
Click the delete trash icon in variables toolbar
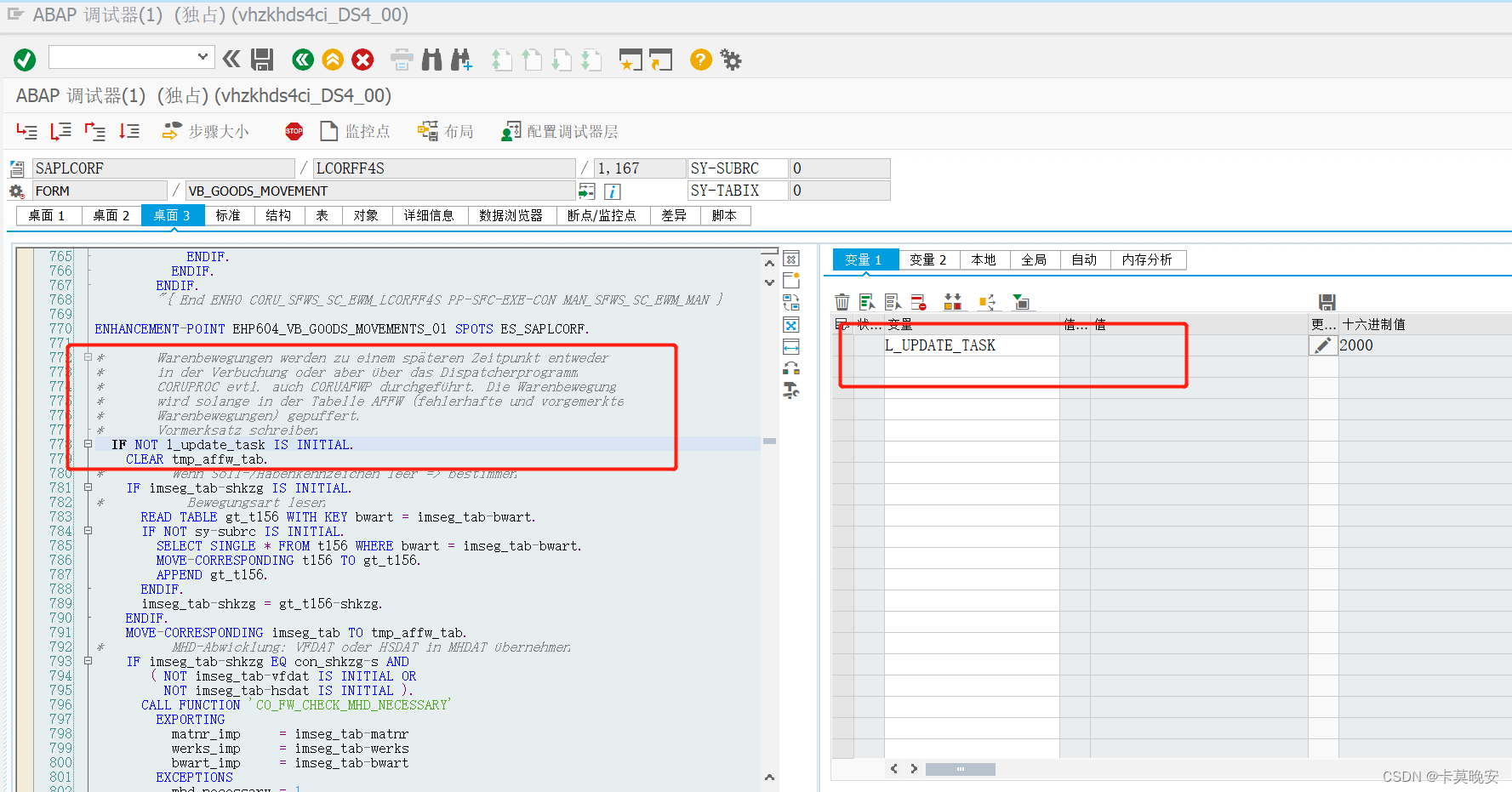(842, 302)
